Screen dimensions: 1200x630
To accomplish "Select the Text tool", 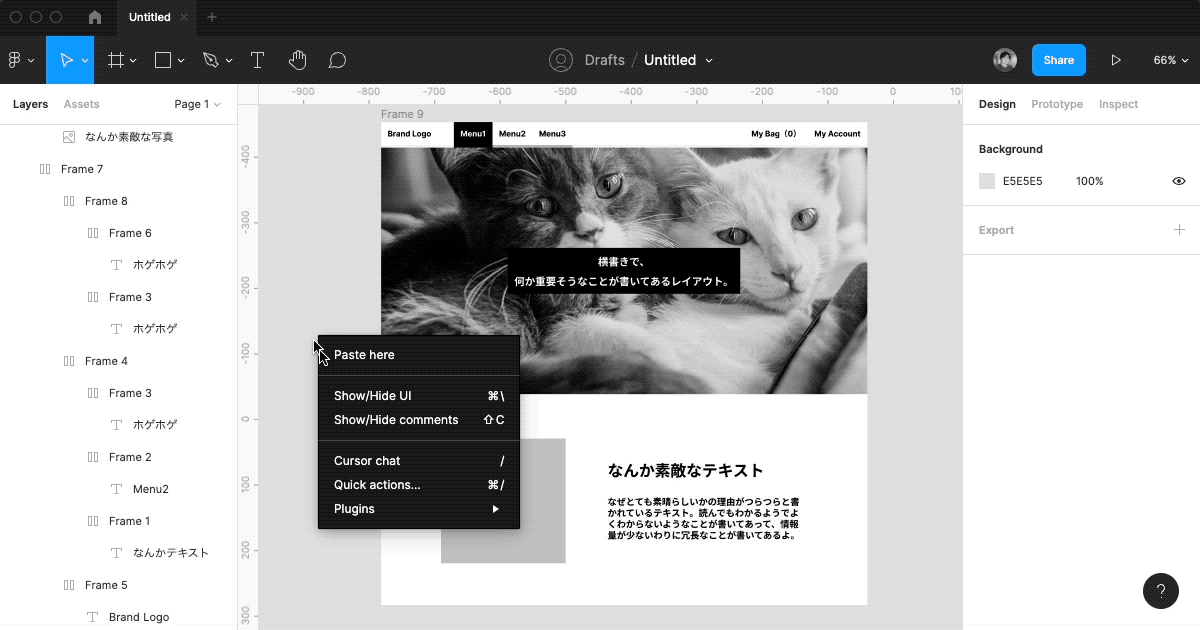I will coord(257,60).
